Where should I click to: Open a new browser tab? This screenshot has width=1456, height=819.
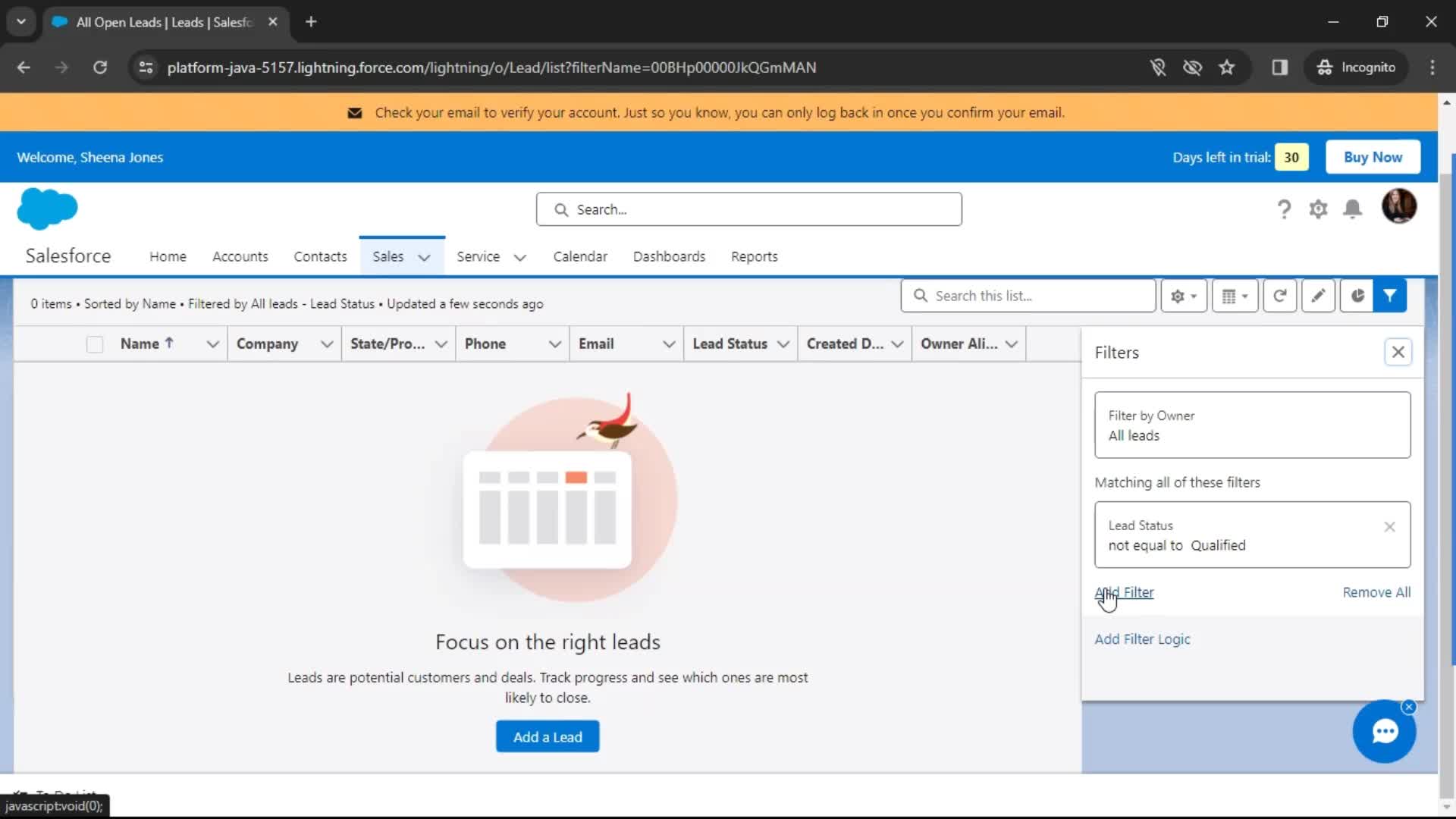(311, 22)
